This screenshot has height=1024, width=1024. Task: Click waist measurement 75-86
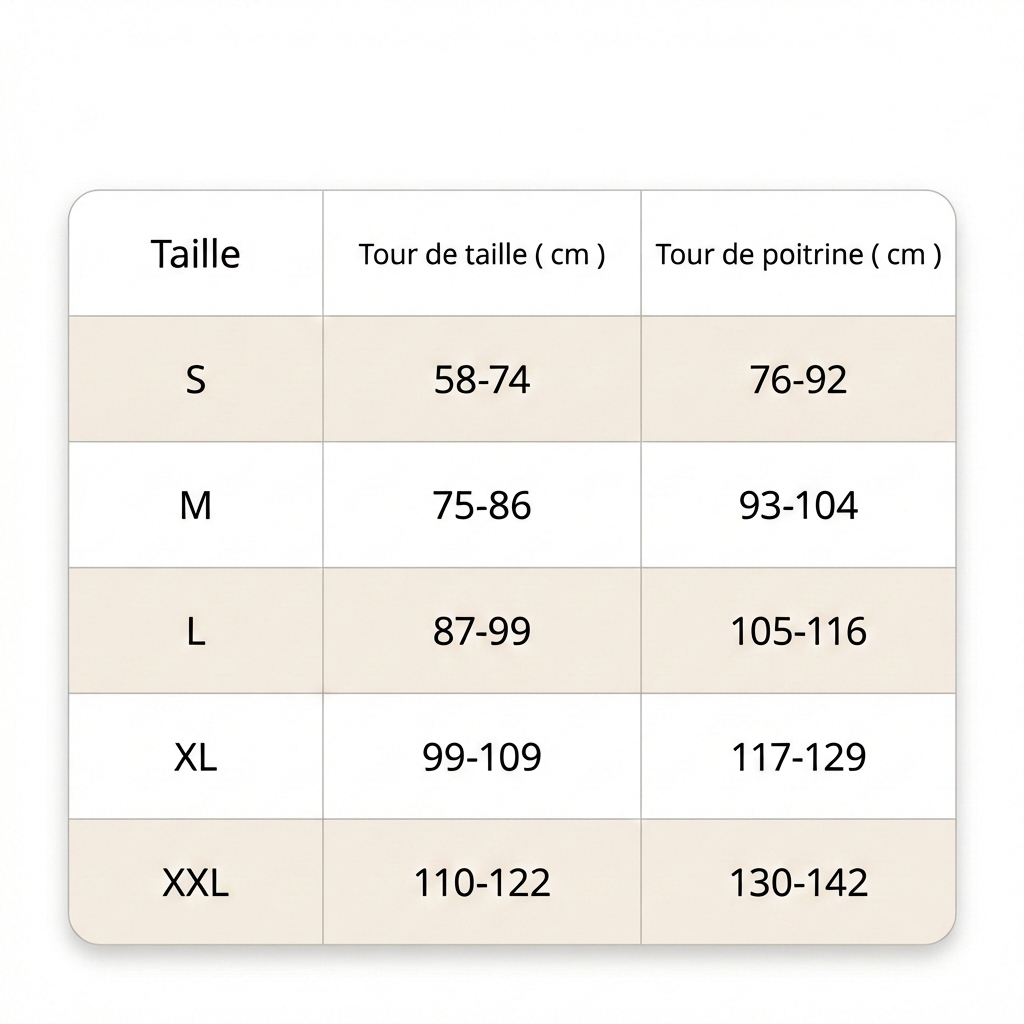pyautogui.click(x=482, y=506)
